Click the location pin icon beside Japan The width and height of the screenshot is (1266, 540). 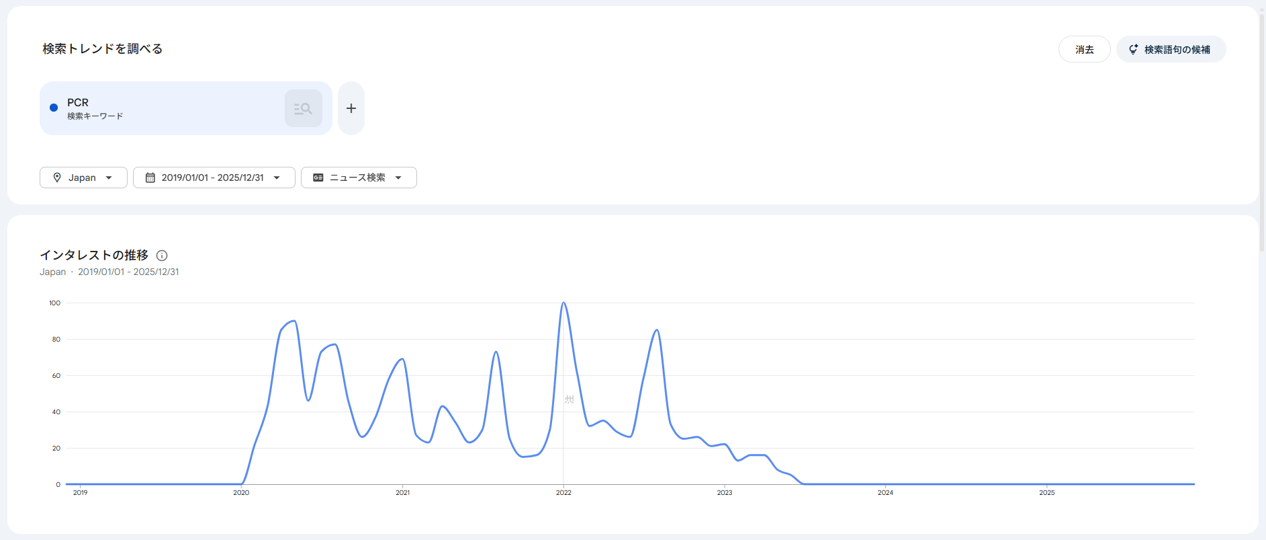click(x=57, y=178)
